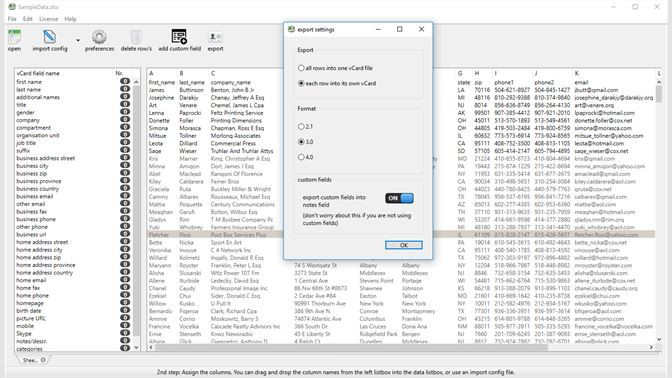This screenshot has width=672, height=378.
Task: Select 'home address city' field
Action: 39,250
